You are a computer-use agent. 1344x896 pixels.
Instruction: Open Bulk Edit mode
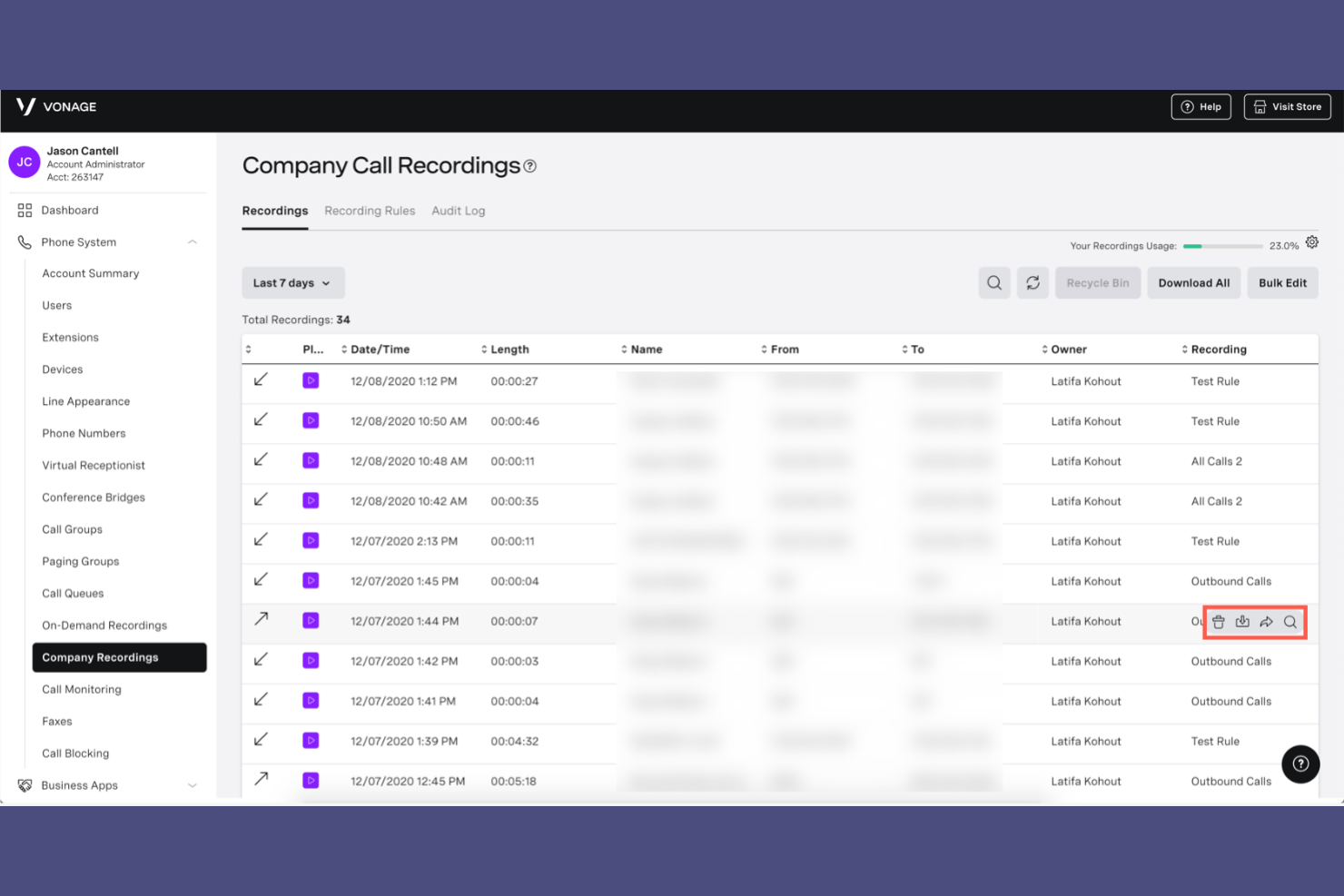click(1282, 282)
